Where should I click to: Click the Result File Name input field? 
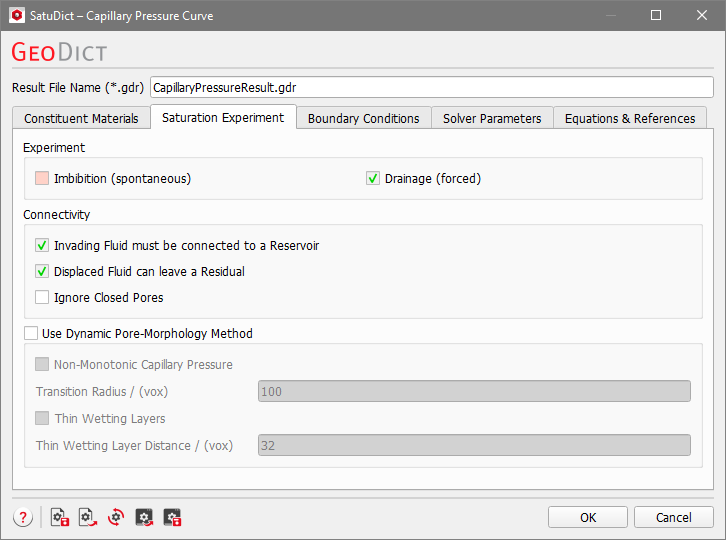click(432, 87)
